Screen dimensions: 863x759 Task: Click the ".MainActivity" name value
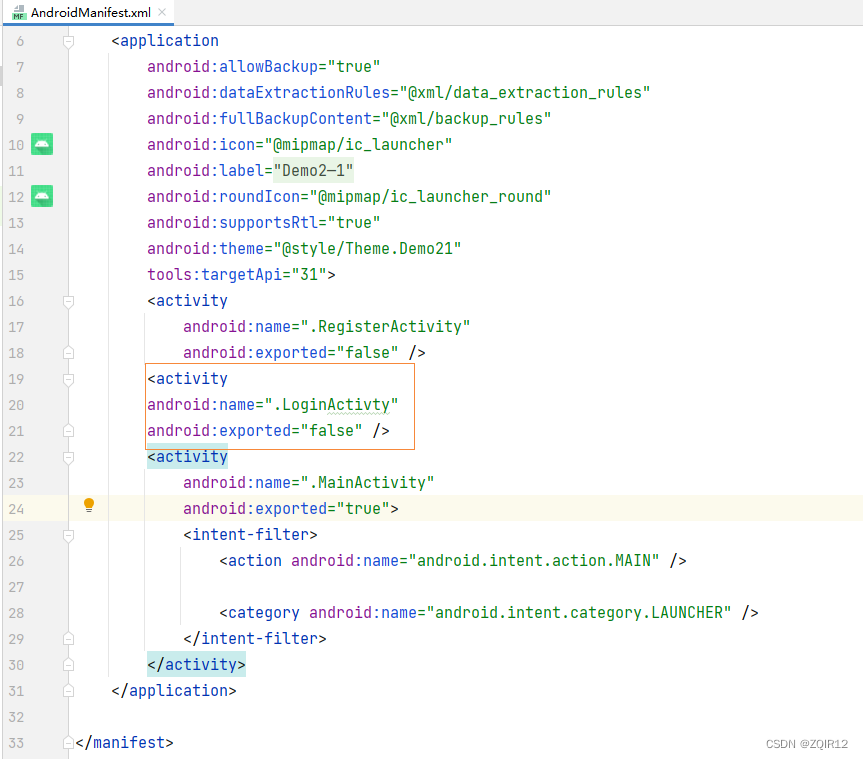(367, 483)
